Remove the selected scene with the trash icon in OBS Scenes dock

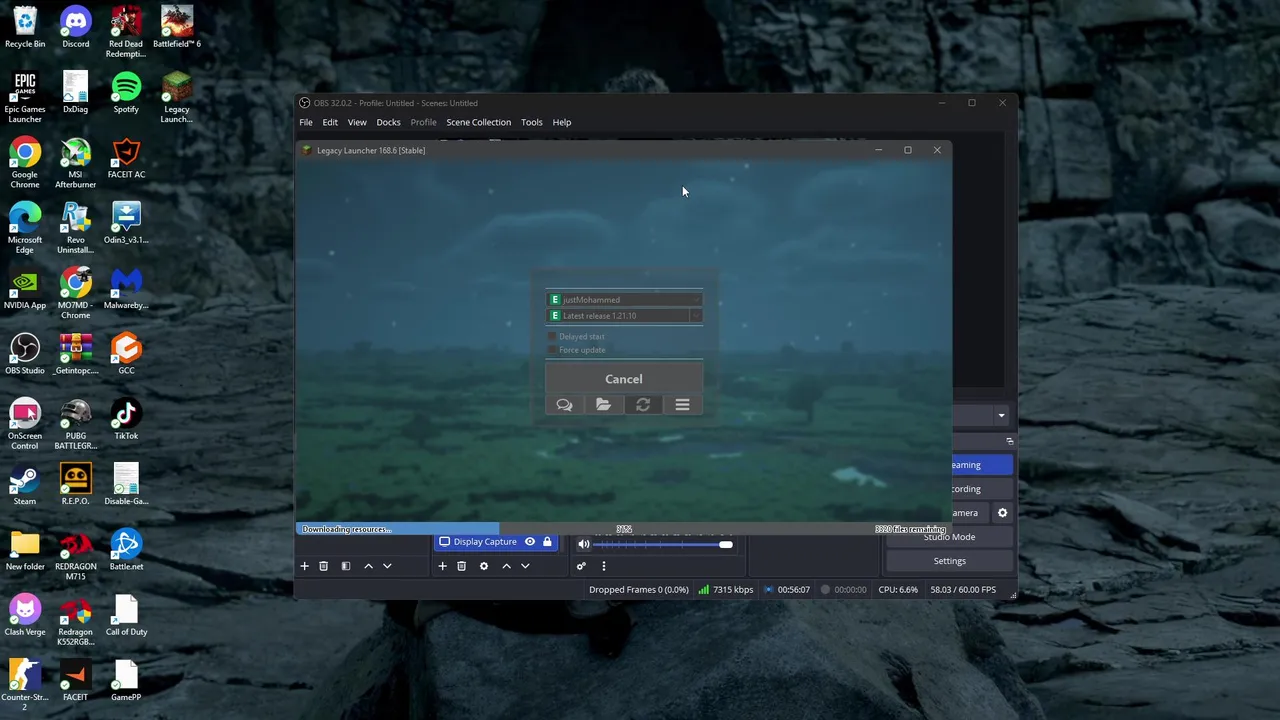tap(323, 566)
